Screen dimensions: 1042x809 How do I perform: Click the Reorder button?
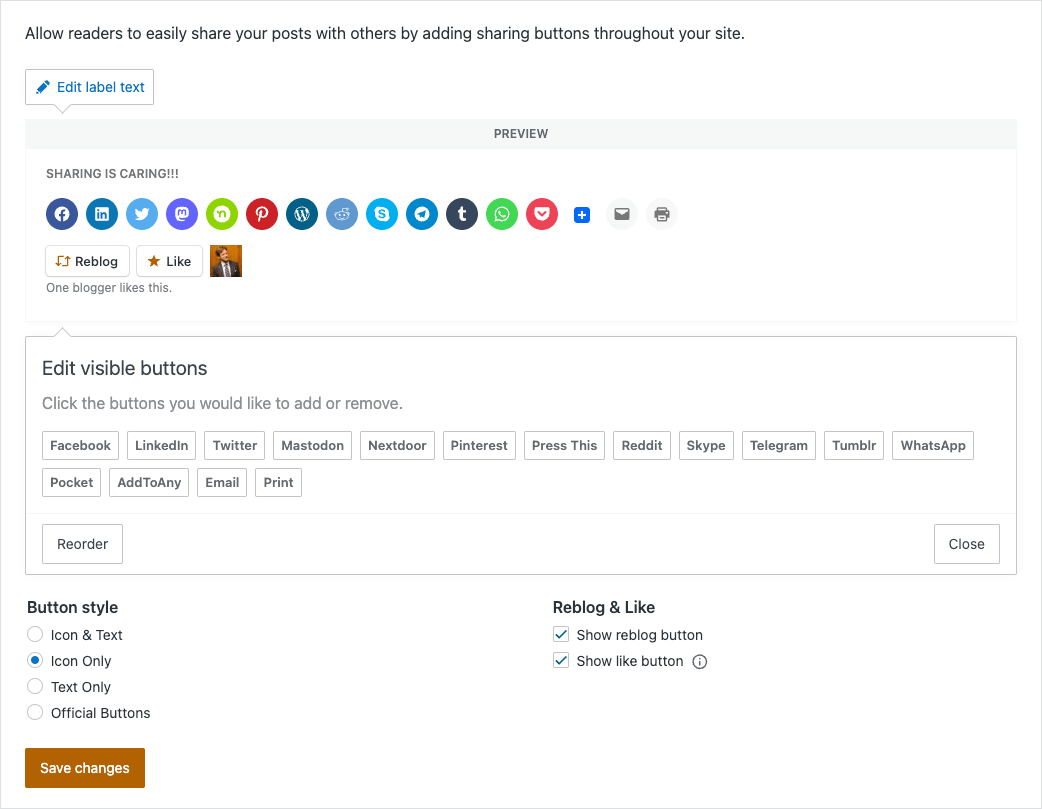coord(82,544)
